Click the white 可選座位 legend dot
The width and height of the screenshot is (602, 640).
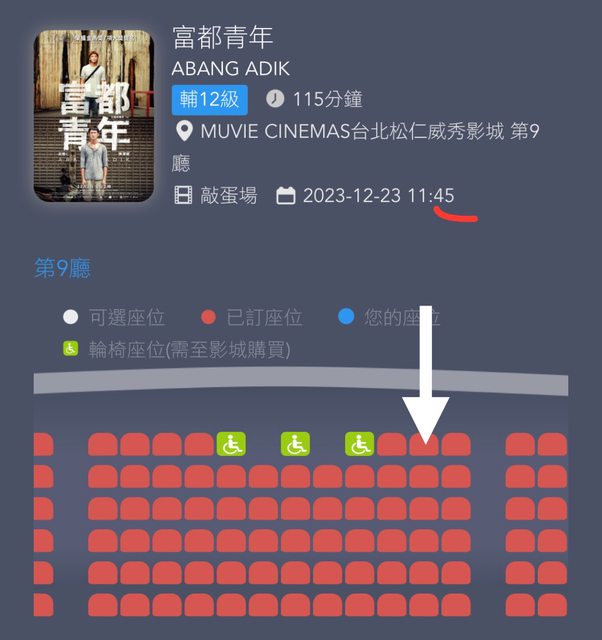click(71, 317)
